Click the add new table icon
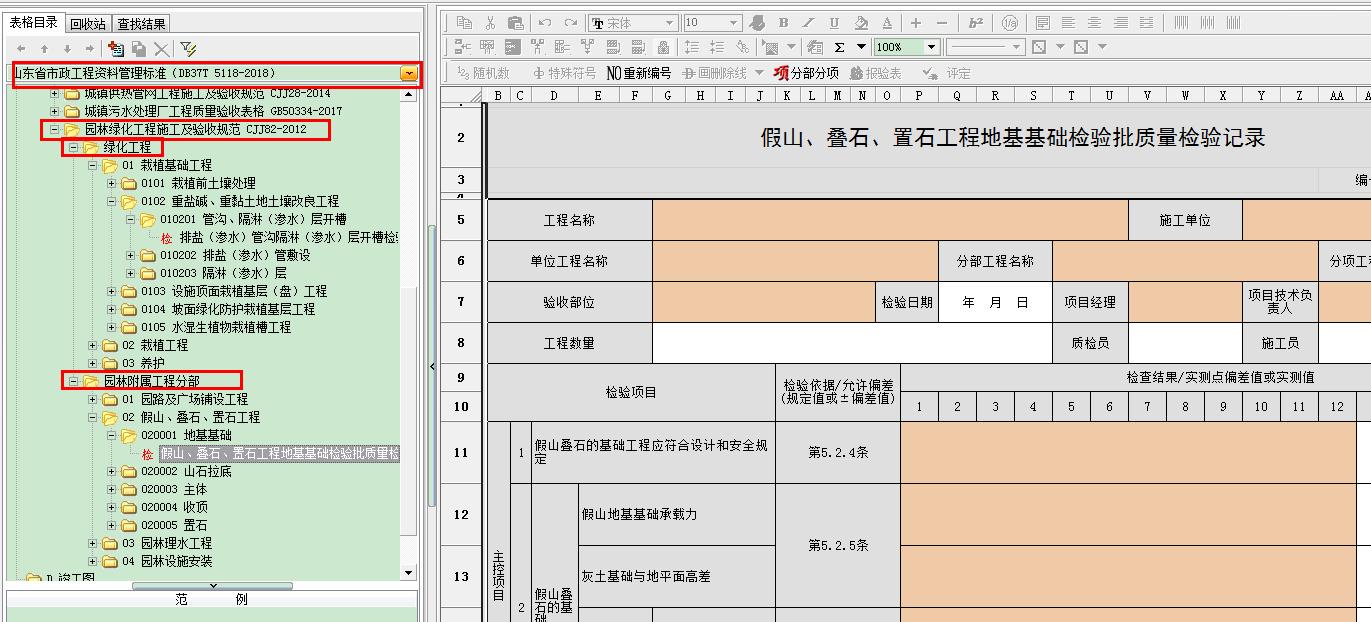The image size is (1371, 622). [116, 48]
